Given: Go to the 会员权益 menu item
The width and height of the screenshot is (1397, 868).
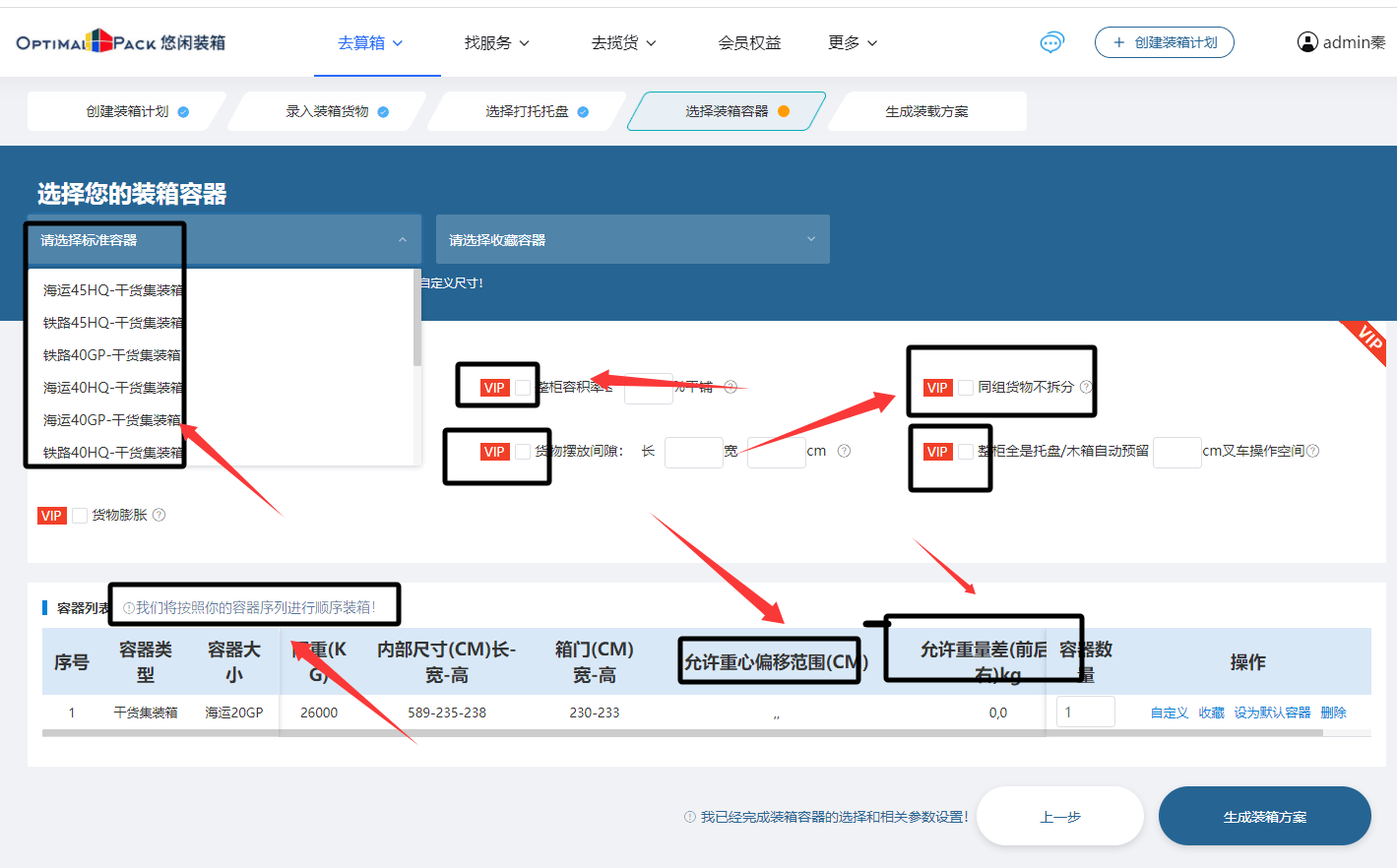Looking at the screenshot, I should click(749, 42).
